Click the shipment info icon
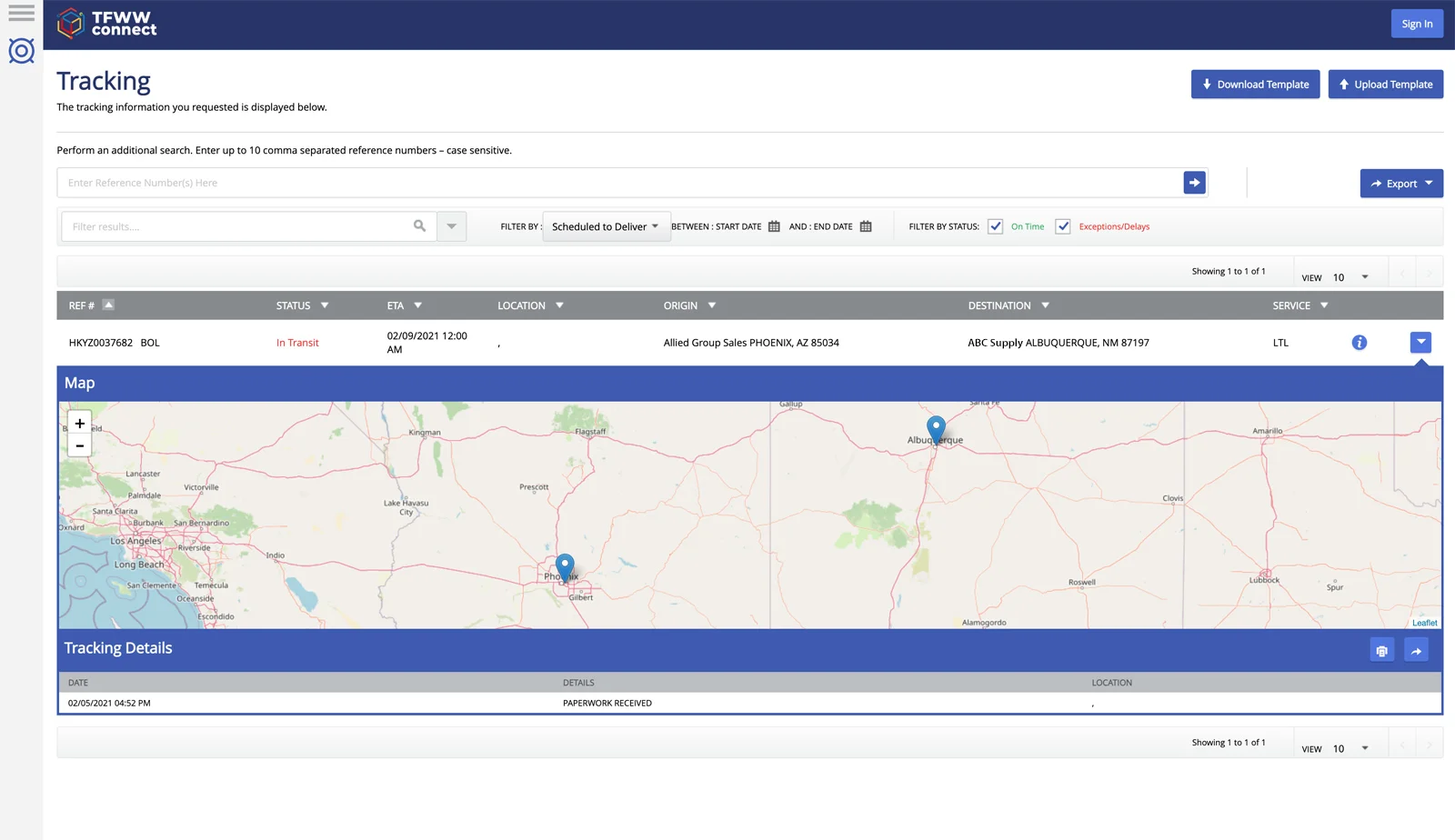Screen dimensions: 1455x840 click(x=1359, y=343)
